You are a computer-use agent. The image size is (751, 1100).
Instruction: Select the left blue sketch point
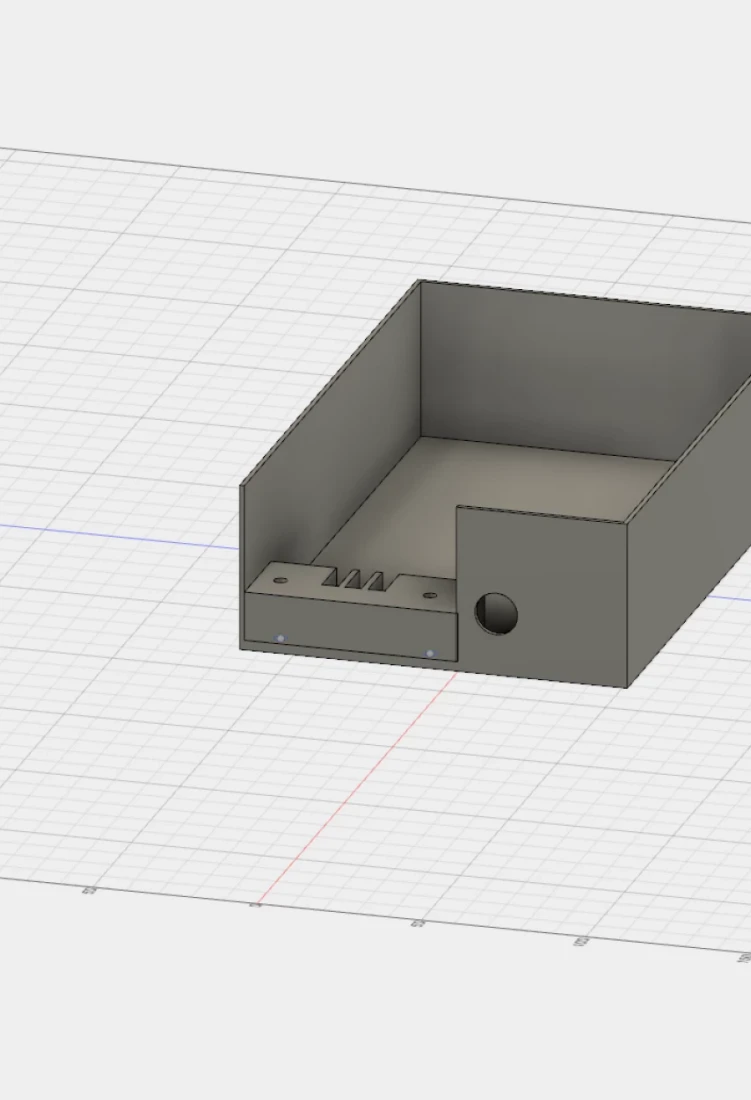coord(280,637)
